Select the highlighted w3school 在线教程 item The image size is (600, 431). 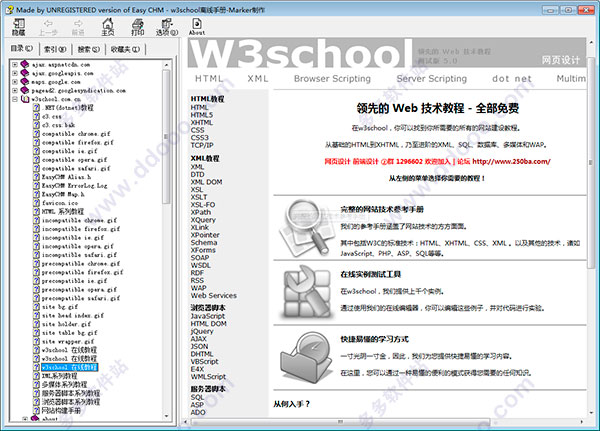70,367
